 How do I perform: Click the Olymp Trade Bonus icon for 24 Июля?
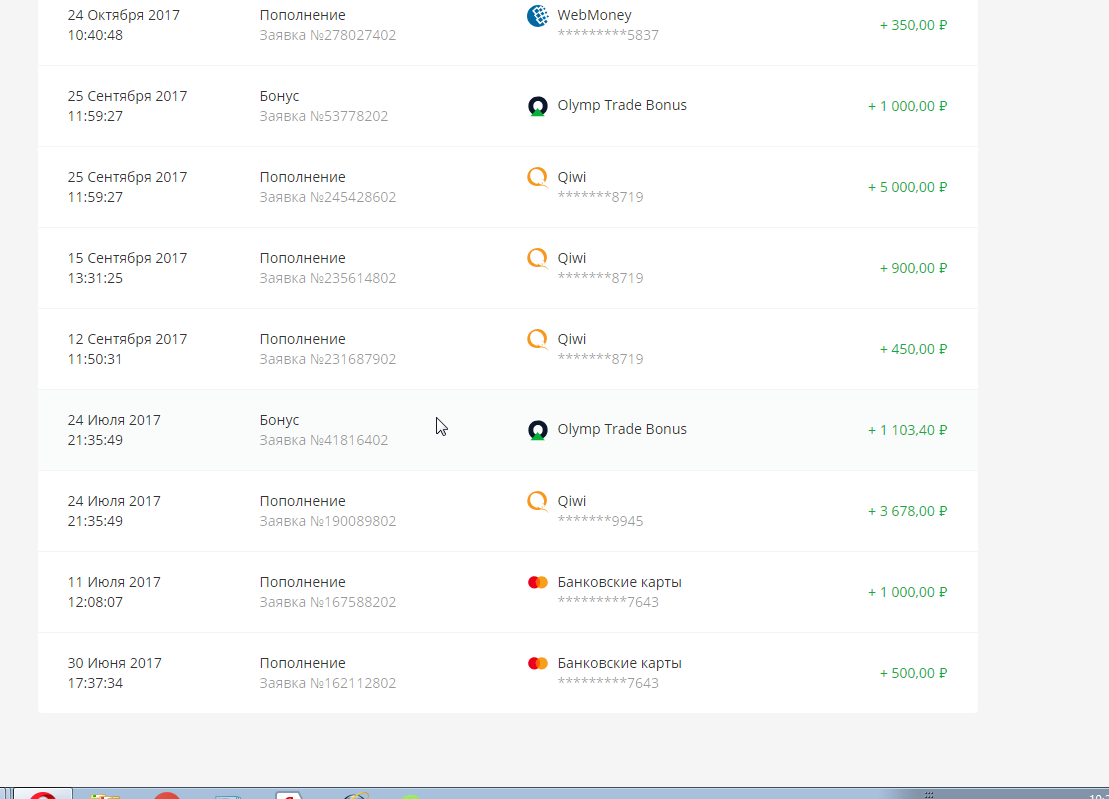coord(538,430)
